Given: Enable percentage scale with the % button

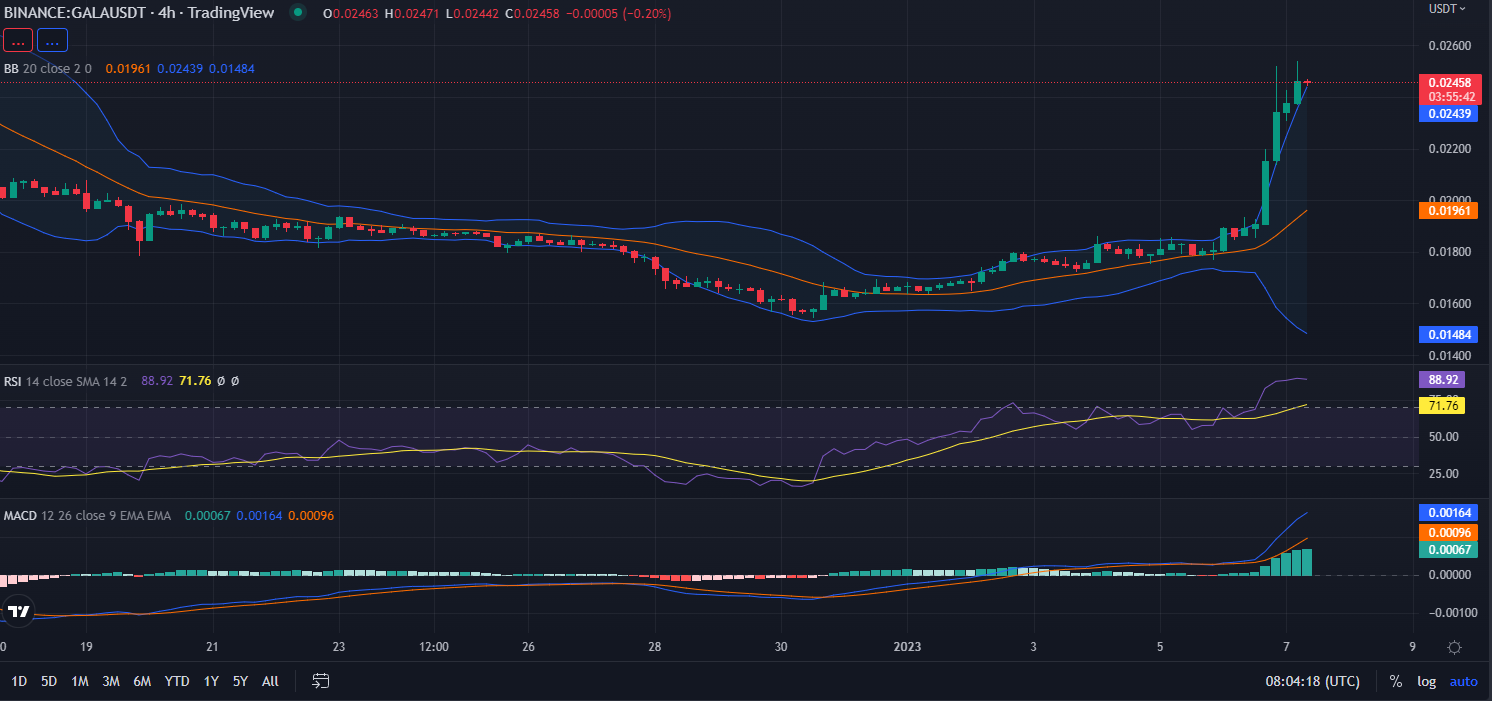Looking at the screenshot, I should click(x=1396, y=681).
